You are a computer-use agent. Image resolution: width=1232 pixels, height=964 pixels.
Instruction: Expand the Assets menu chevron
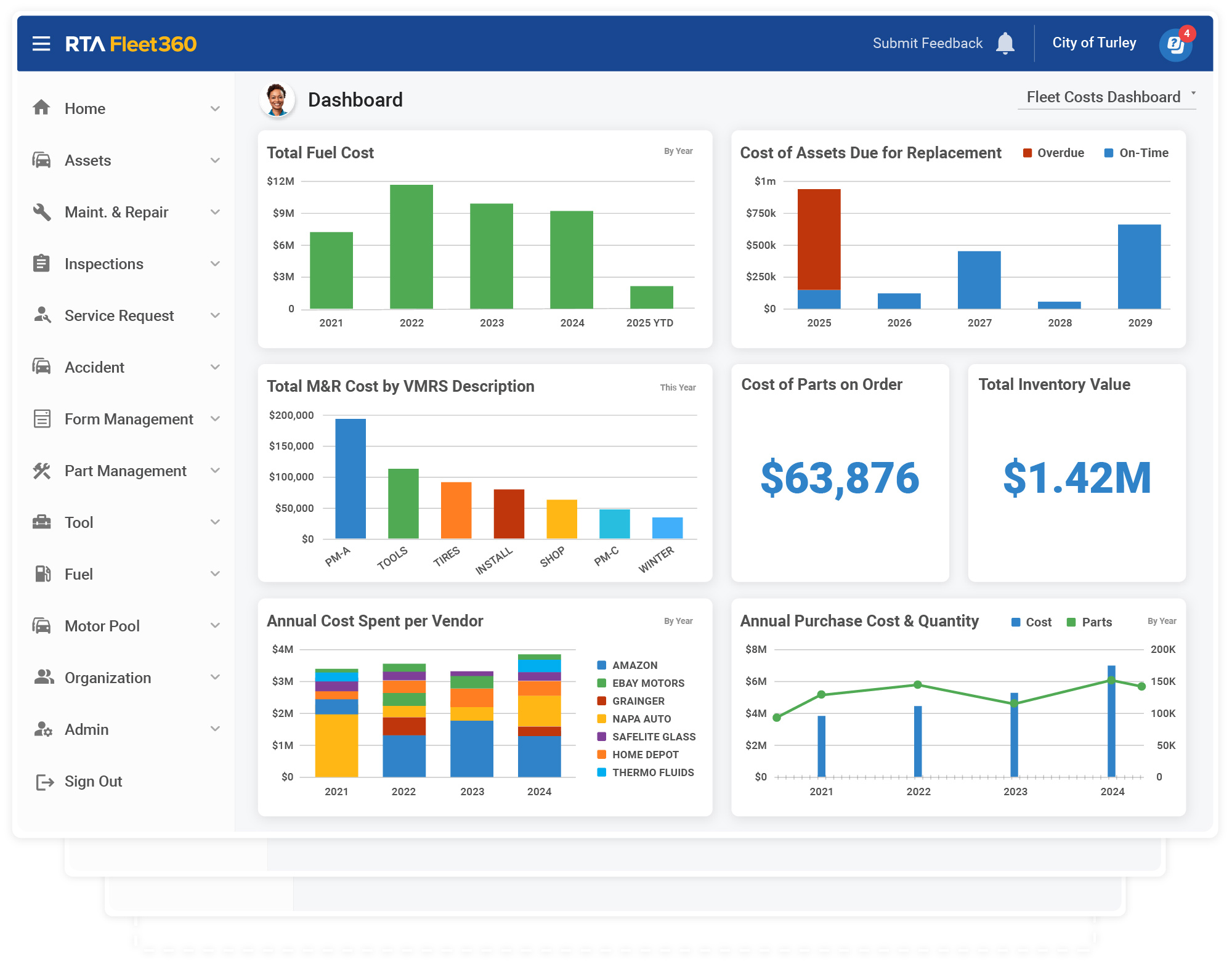[215, 160]
